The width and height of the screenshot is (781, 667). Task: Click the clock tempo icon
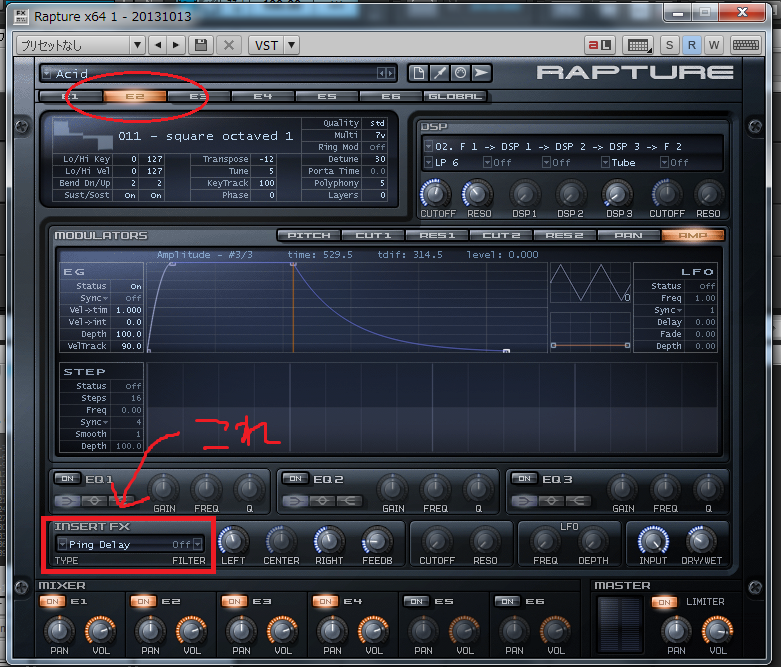click(x=460, y=73)
